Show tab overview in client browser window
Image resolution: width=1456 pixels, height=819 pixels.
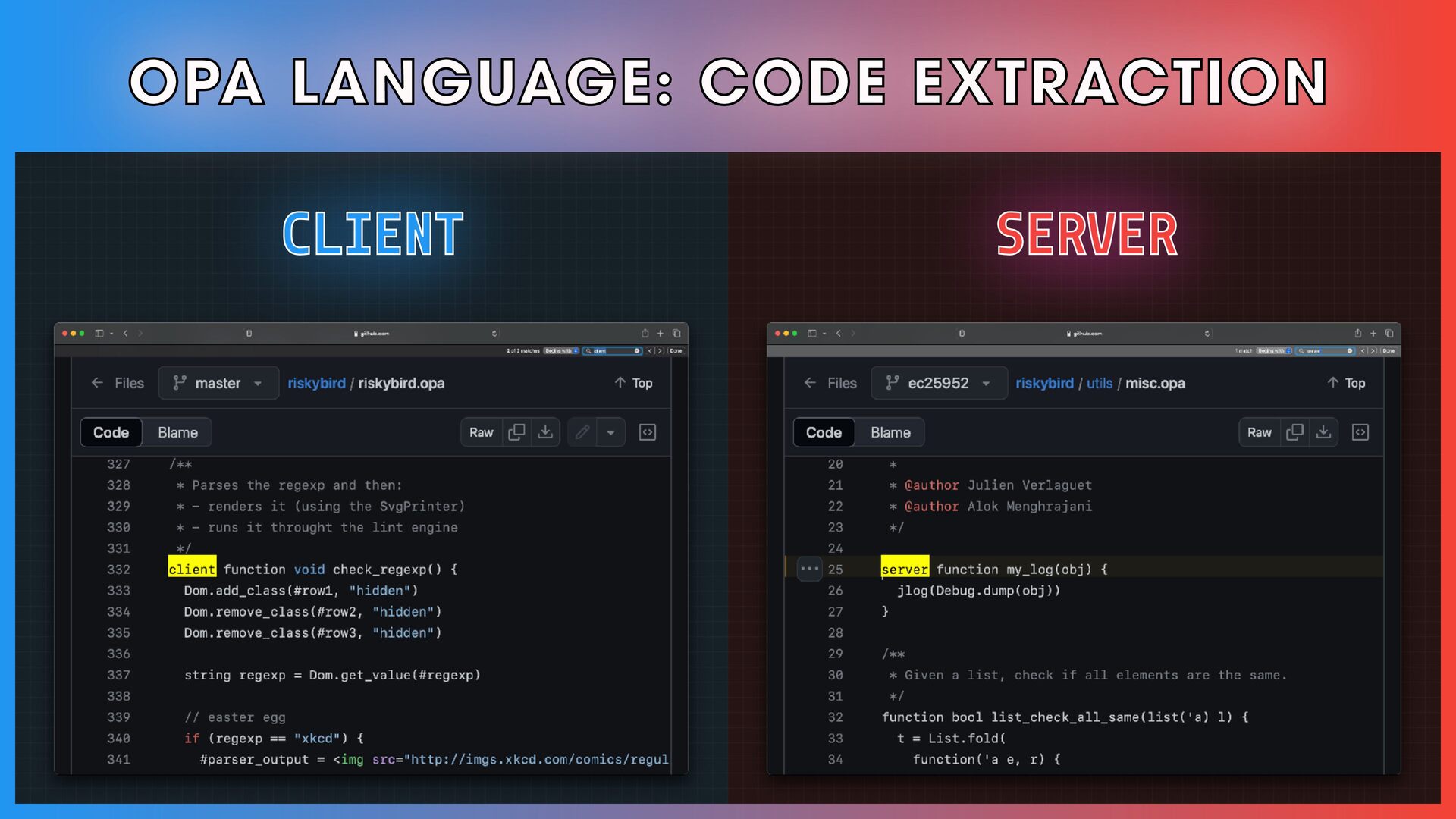(676, 333)
